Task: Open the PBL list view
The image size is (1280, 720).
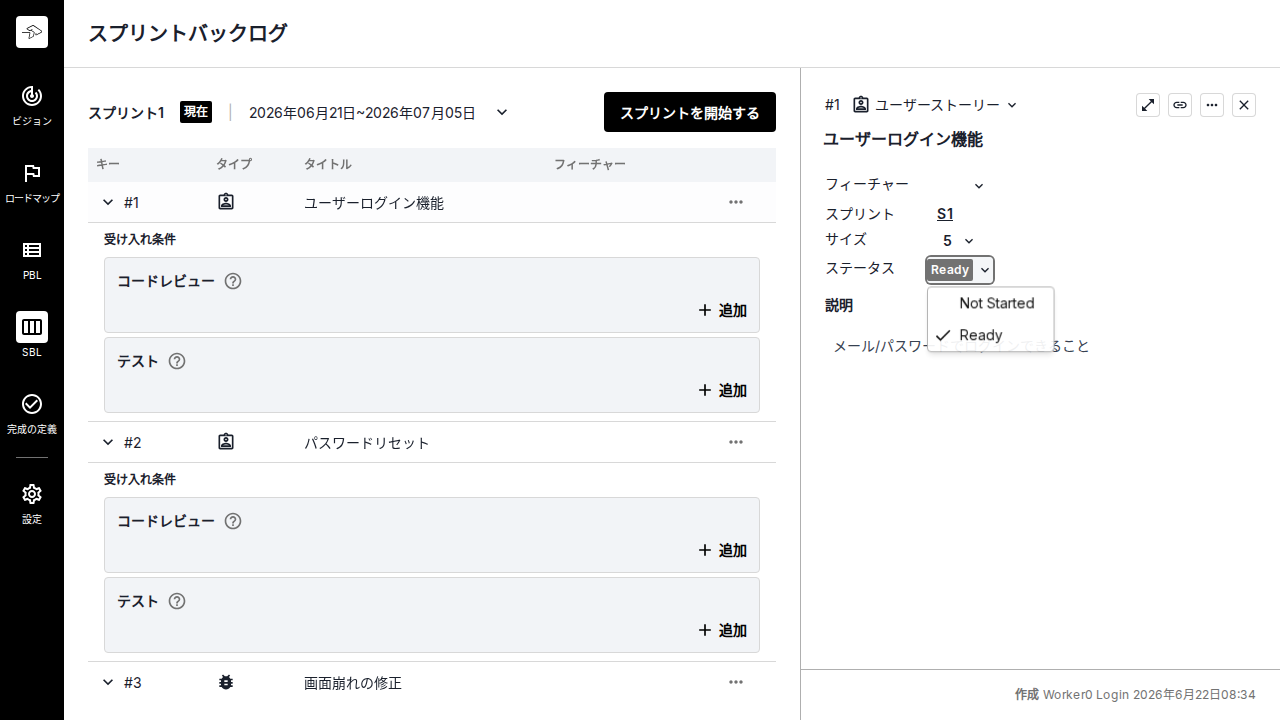Action: [x=32, y=259]
